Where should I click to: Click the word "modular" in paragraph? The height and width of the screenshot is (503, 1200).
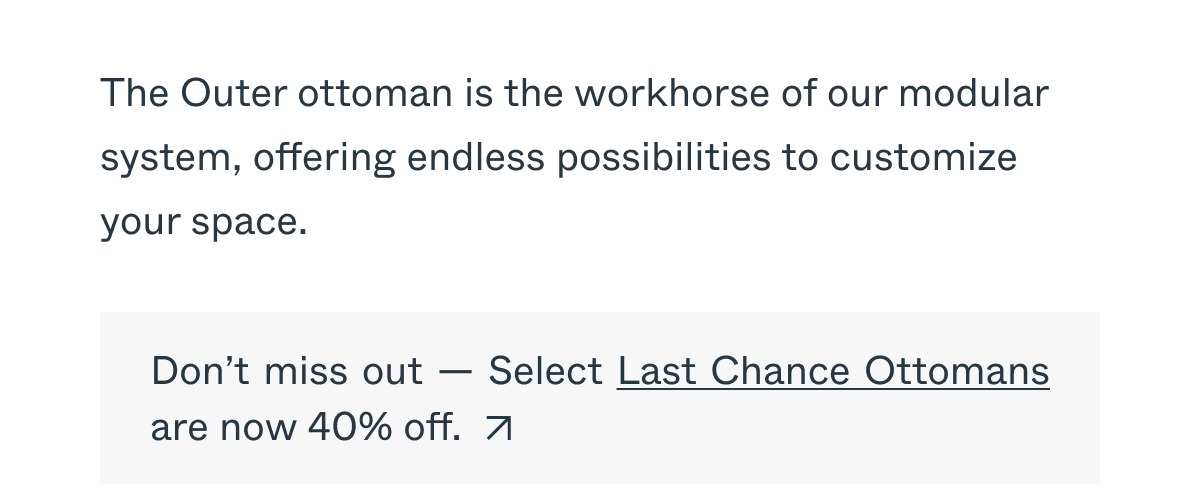pos(974,94)
